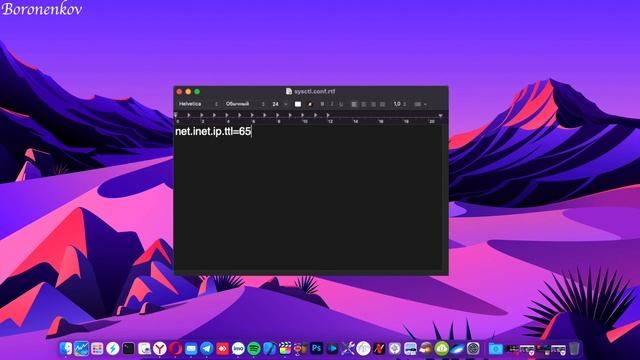Open AnyDesk from the dock
This screenshot has height=360, width=640.
point(222,349)
